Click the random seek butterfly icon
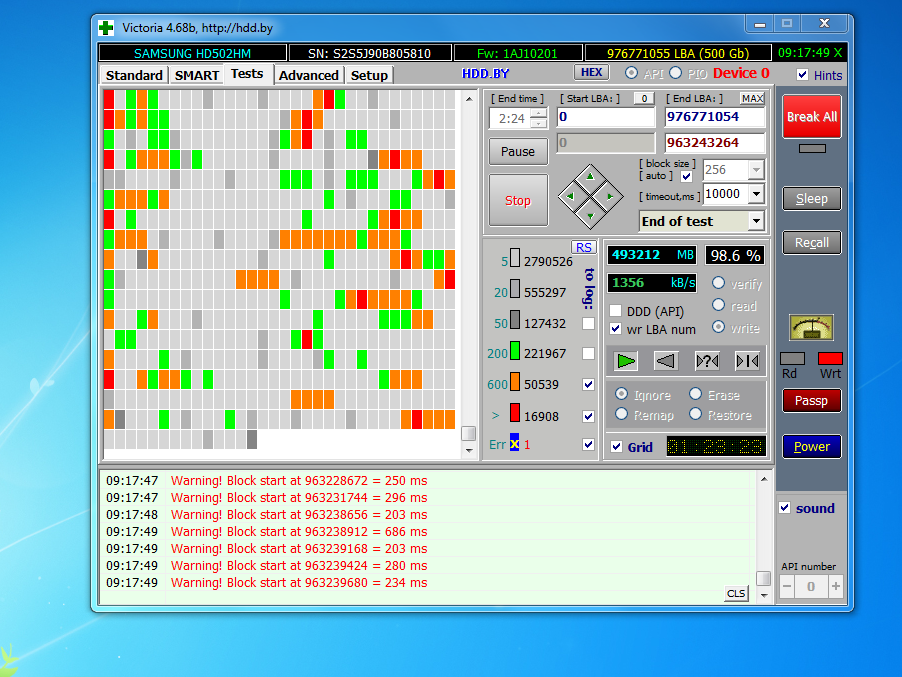Image resolution: width=902 pixels, height=677 pixels. point(707,361)
